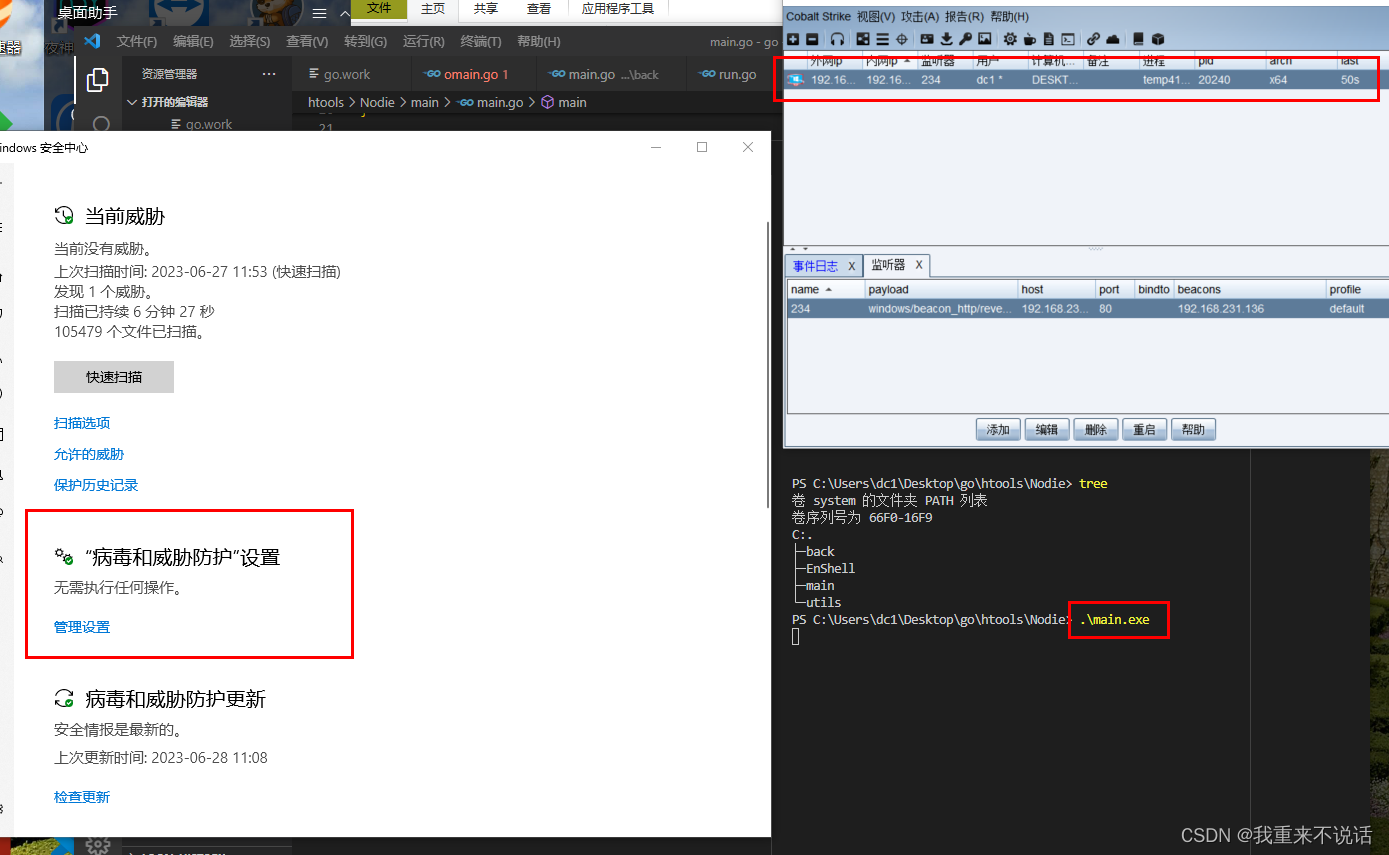
Task: Open listeners via the headphones icon
Action: coord(837,39)
